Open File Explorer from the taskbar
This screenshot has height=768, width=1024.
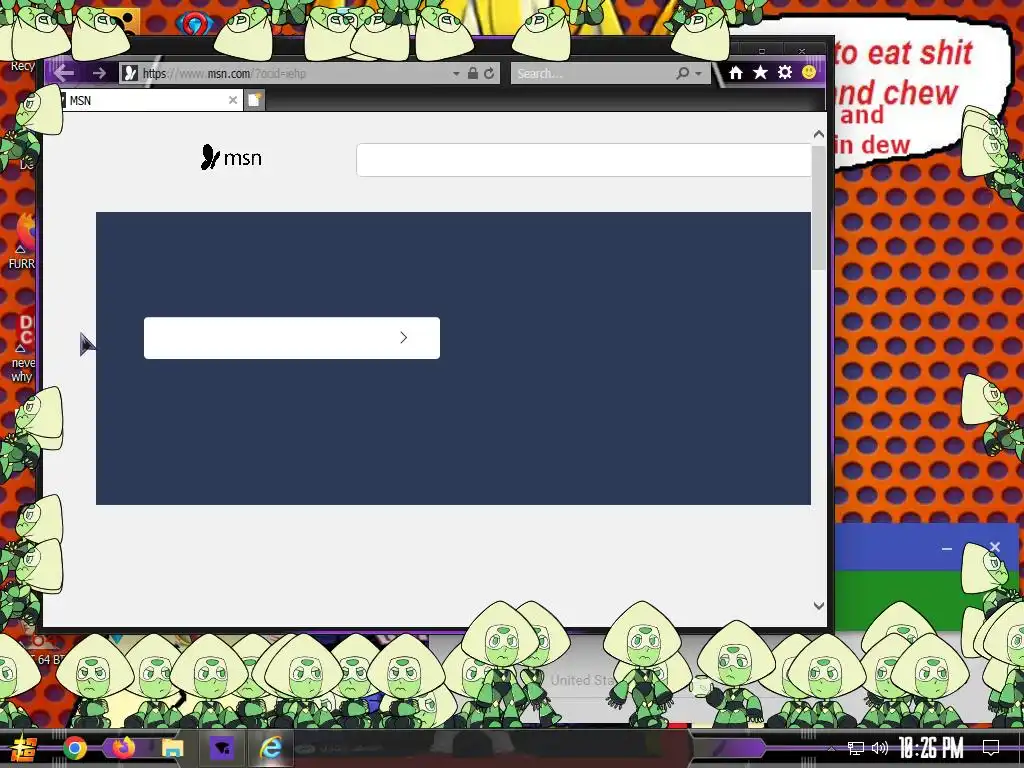(x=172, y=748)
